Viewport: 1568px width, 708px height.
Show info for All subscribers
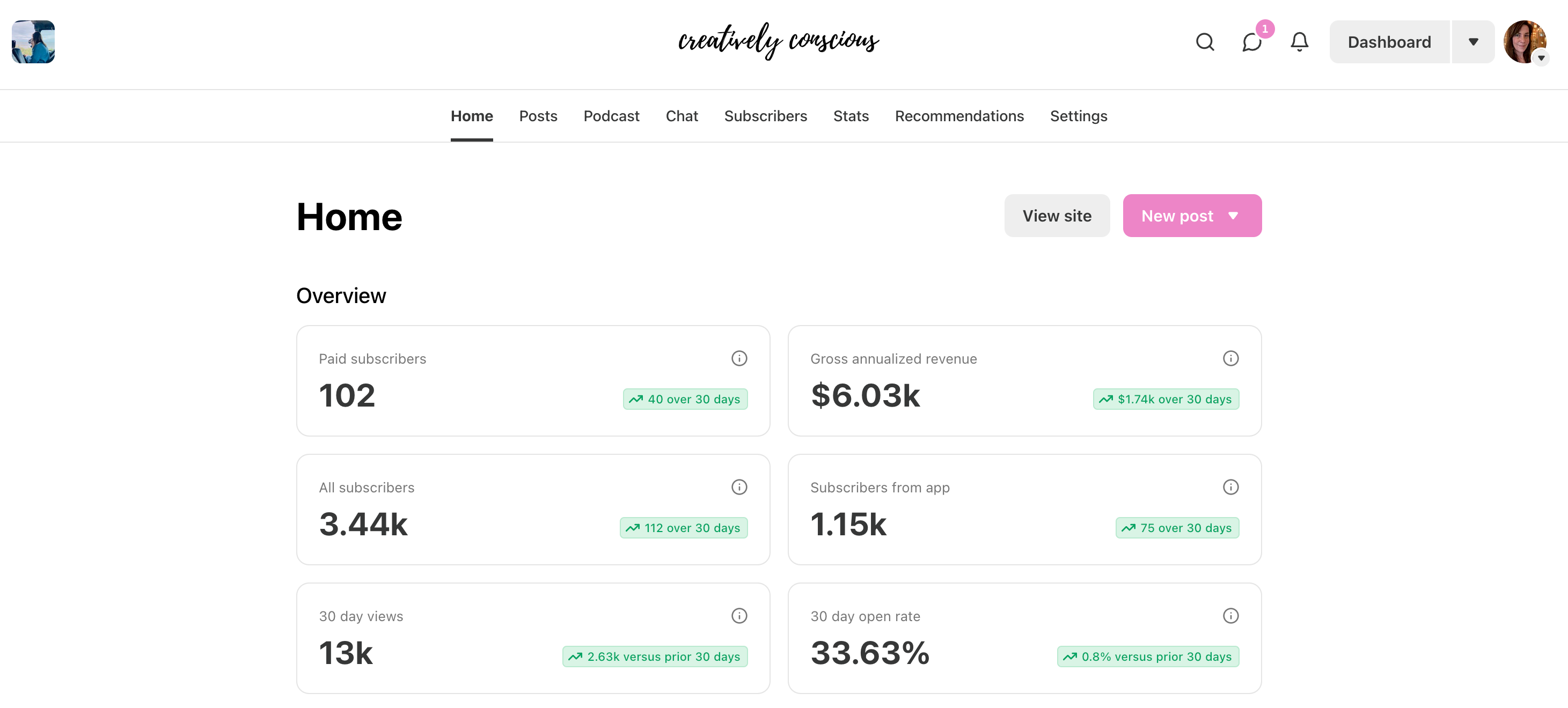click(739, 487)
